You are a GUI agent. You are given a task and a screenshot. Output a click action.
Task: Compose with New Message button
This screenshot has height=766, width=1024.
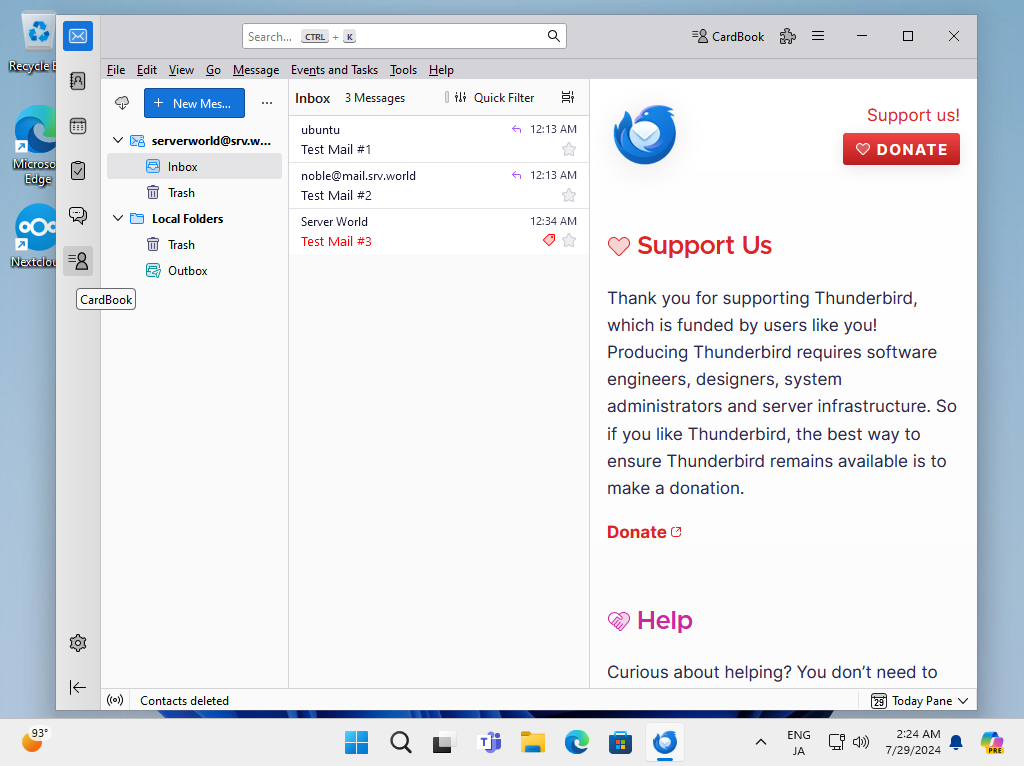click(194, 103)
